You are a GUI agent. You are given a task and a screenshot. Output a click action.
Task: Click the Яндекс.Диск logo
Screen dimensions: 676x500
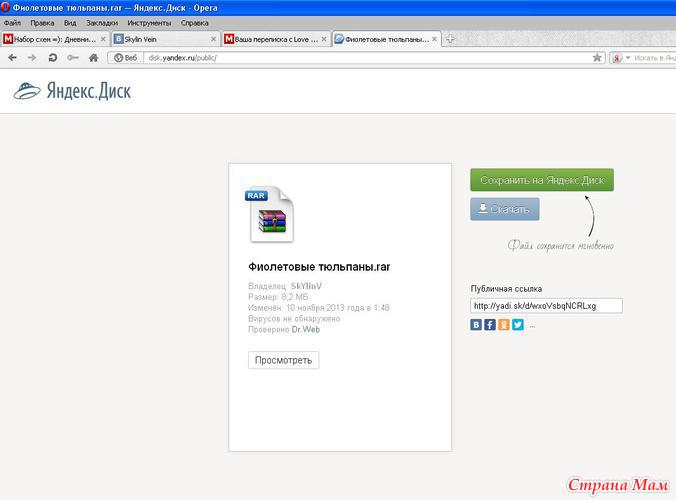(72, 91)
